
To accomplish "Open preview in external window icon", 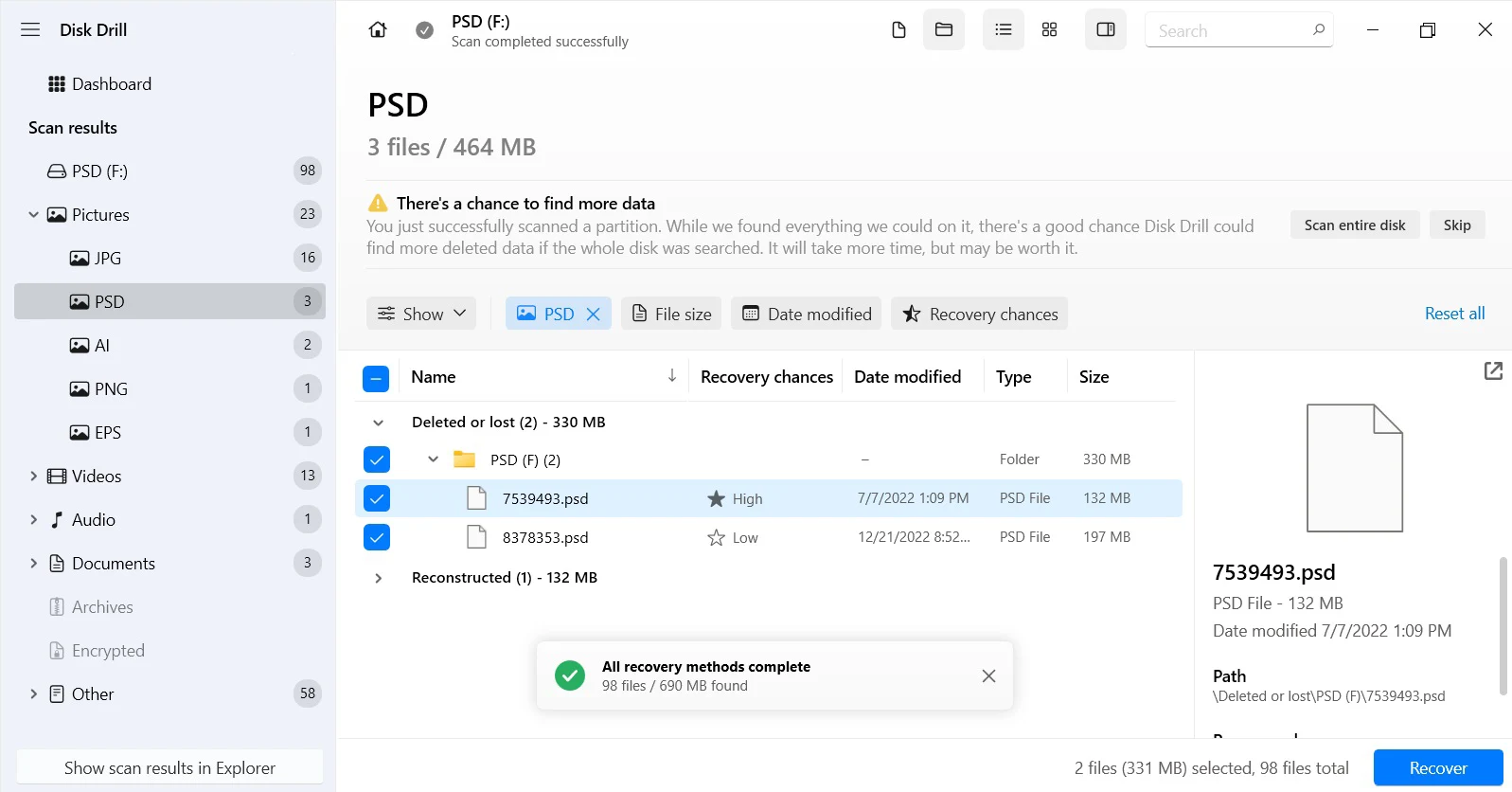I will [1493, 371].
